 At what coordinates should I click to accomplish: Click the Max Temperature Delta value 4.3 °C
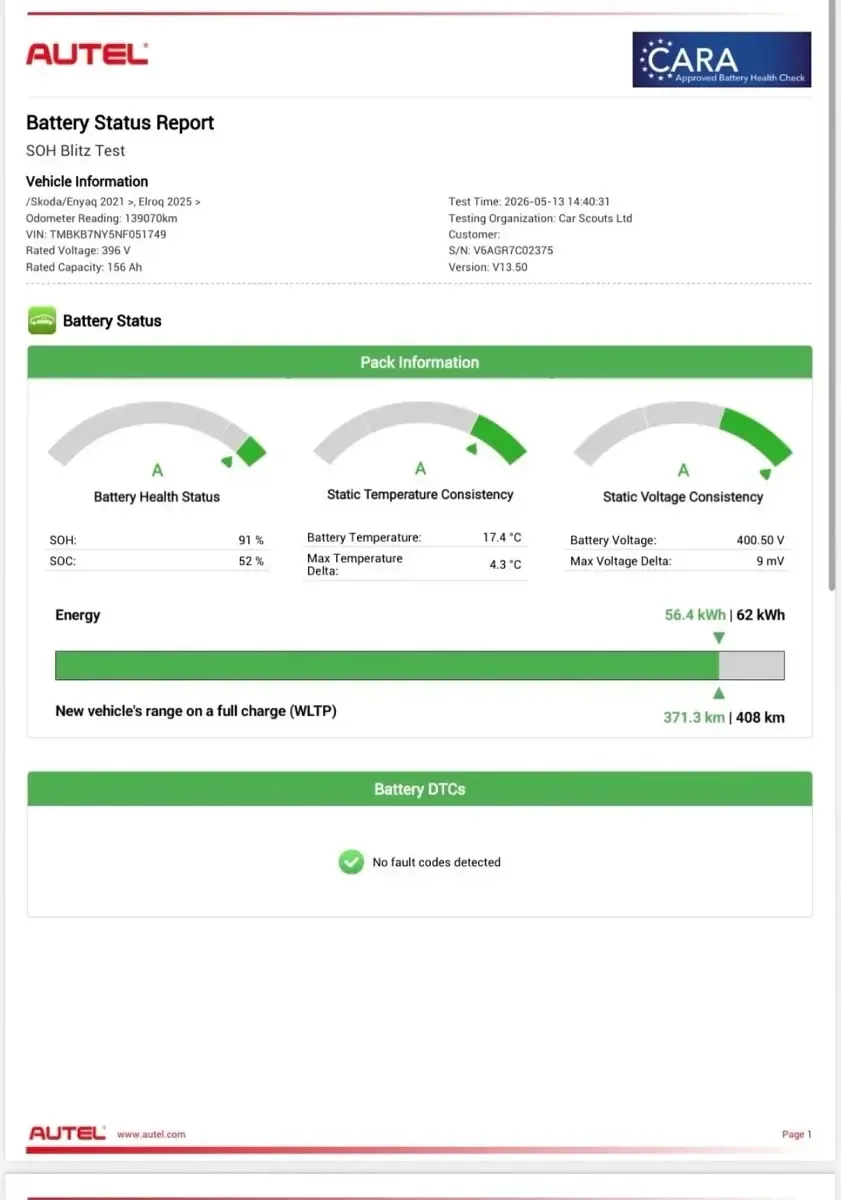point(505,565)
